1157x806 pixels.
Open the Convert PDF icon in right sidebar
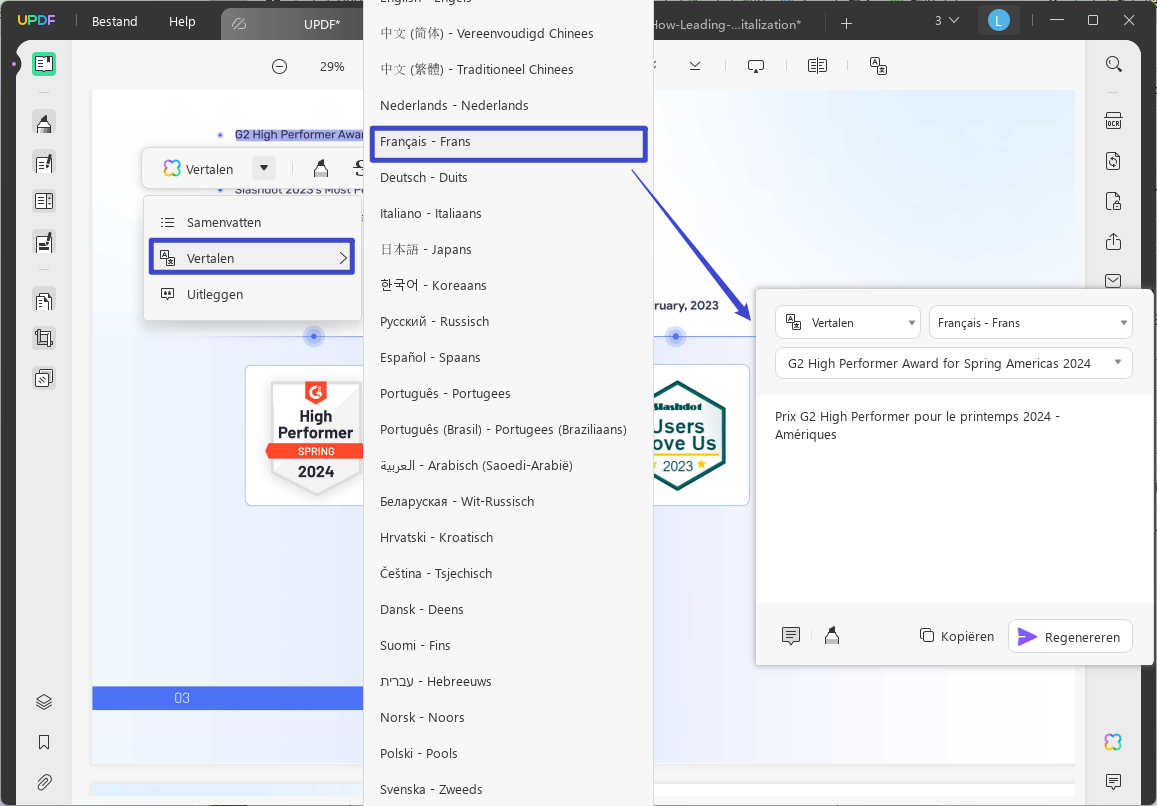(x=1113, y=161)
